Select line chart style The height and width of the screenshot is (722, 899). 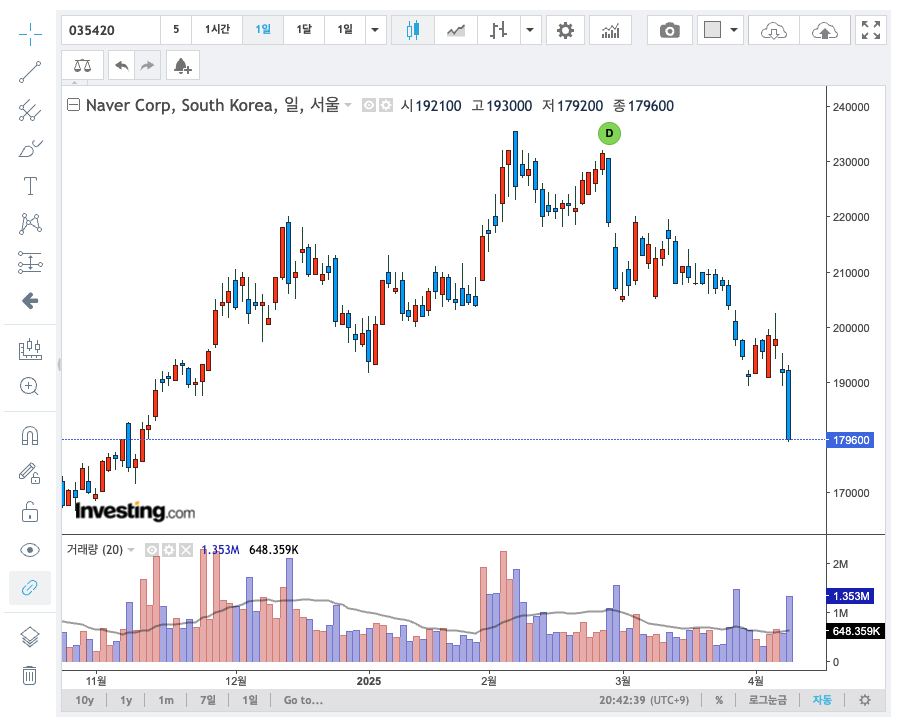[x=456, y=30]
